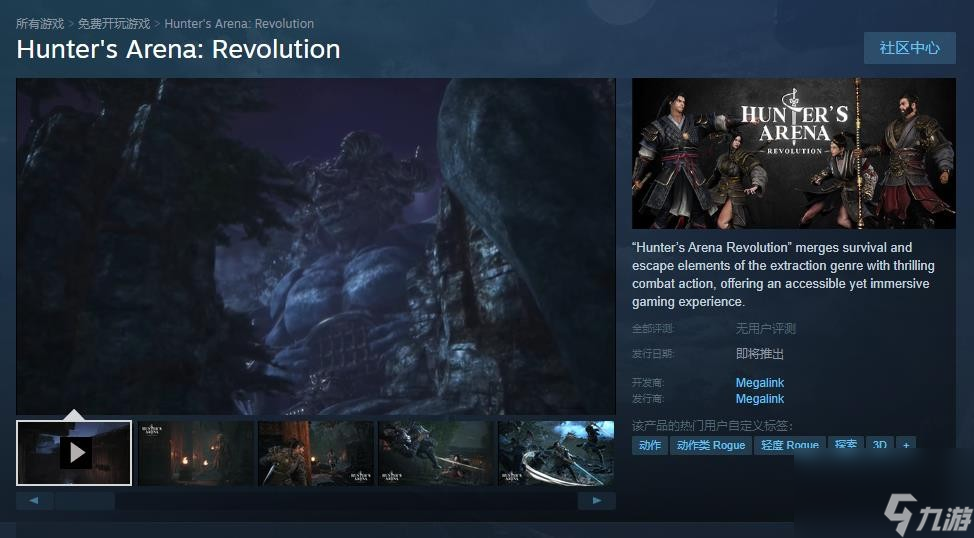The height and width of the screenshot is (538, 974).
Task: Go to 所有游戏 breadcrumb link
Action: pos(40,24)
